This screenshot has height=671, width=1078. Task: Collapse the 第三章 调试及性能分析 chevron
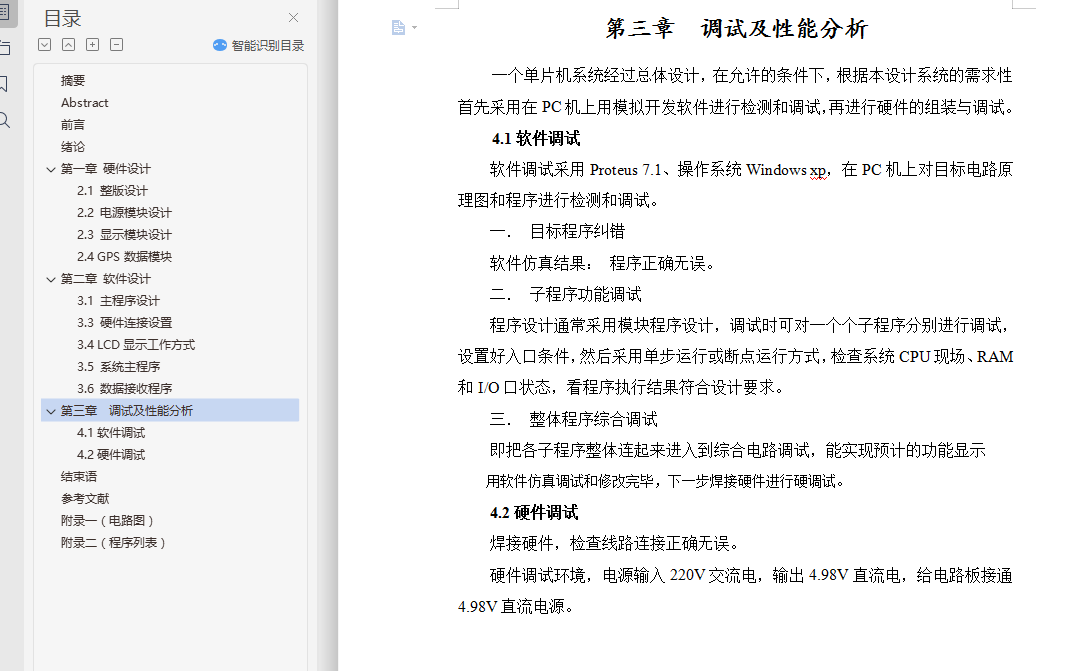coord(51,411)
